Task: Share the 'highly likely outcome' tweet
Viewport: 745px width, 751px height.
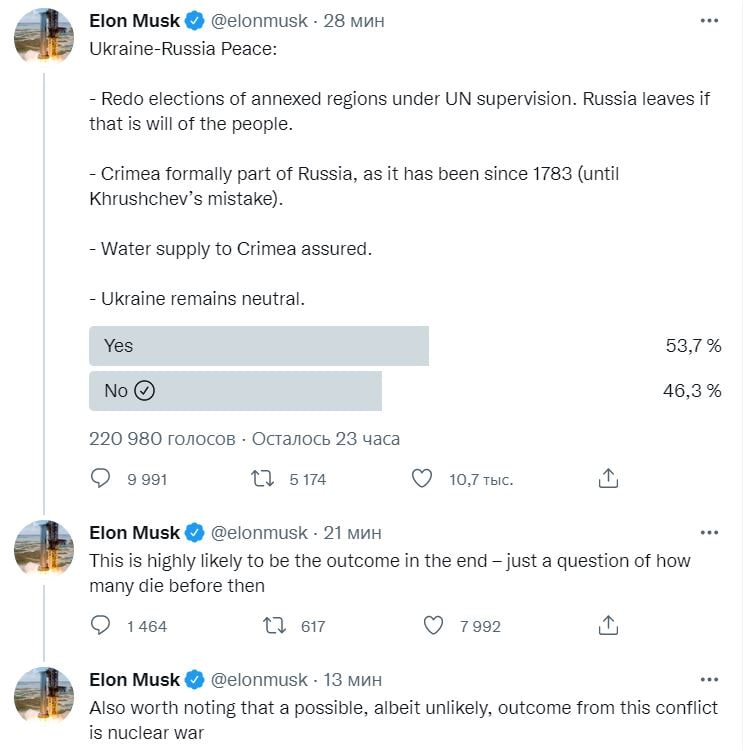Action: click(608, 626)
